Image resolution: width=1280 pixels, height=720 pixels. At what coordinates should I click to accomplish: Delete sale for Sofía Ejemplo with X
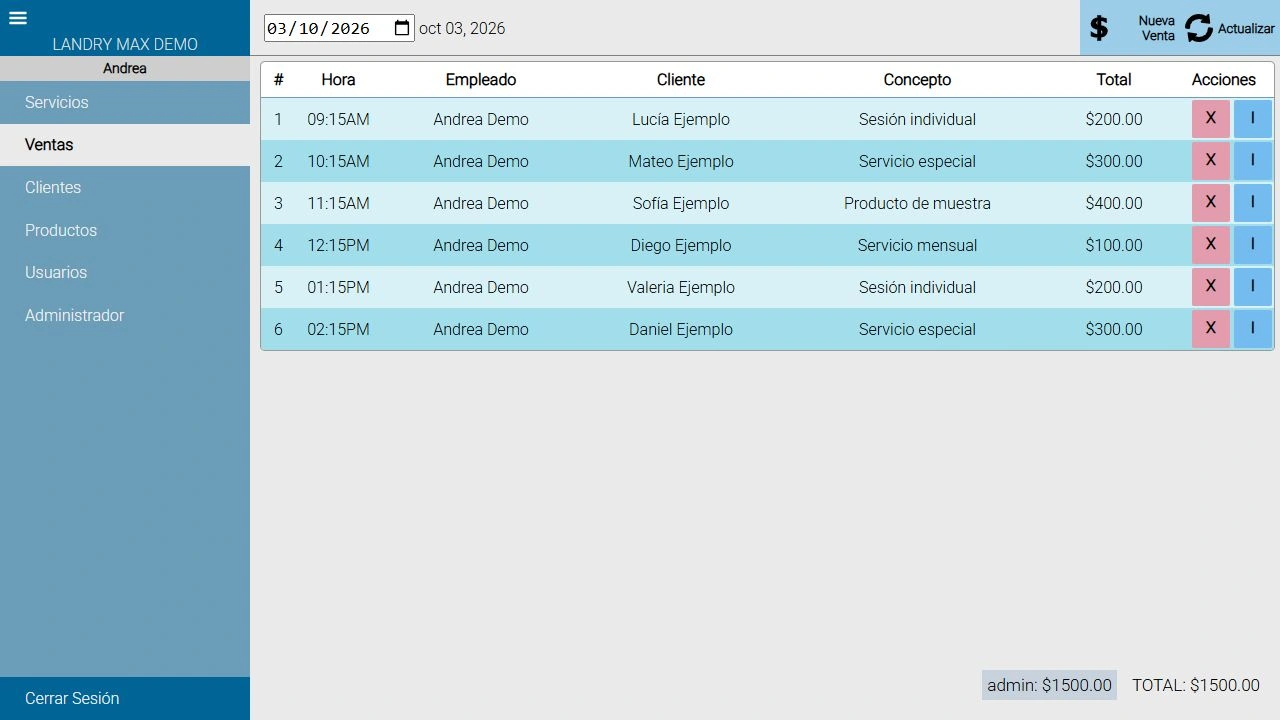coord(1210,203)
